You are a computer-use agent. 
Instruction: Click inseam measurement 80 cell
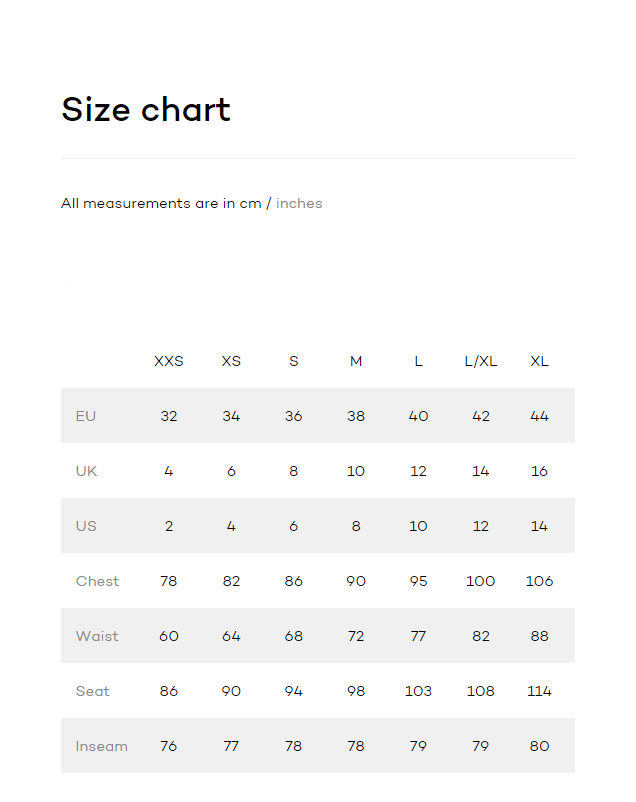pyautogui.click(x=540, y=746)
